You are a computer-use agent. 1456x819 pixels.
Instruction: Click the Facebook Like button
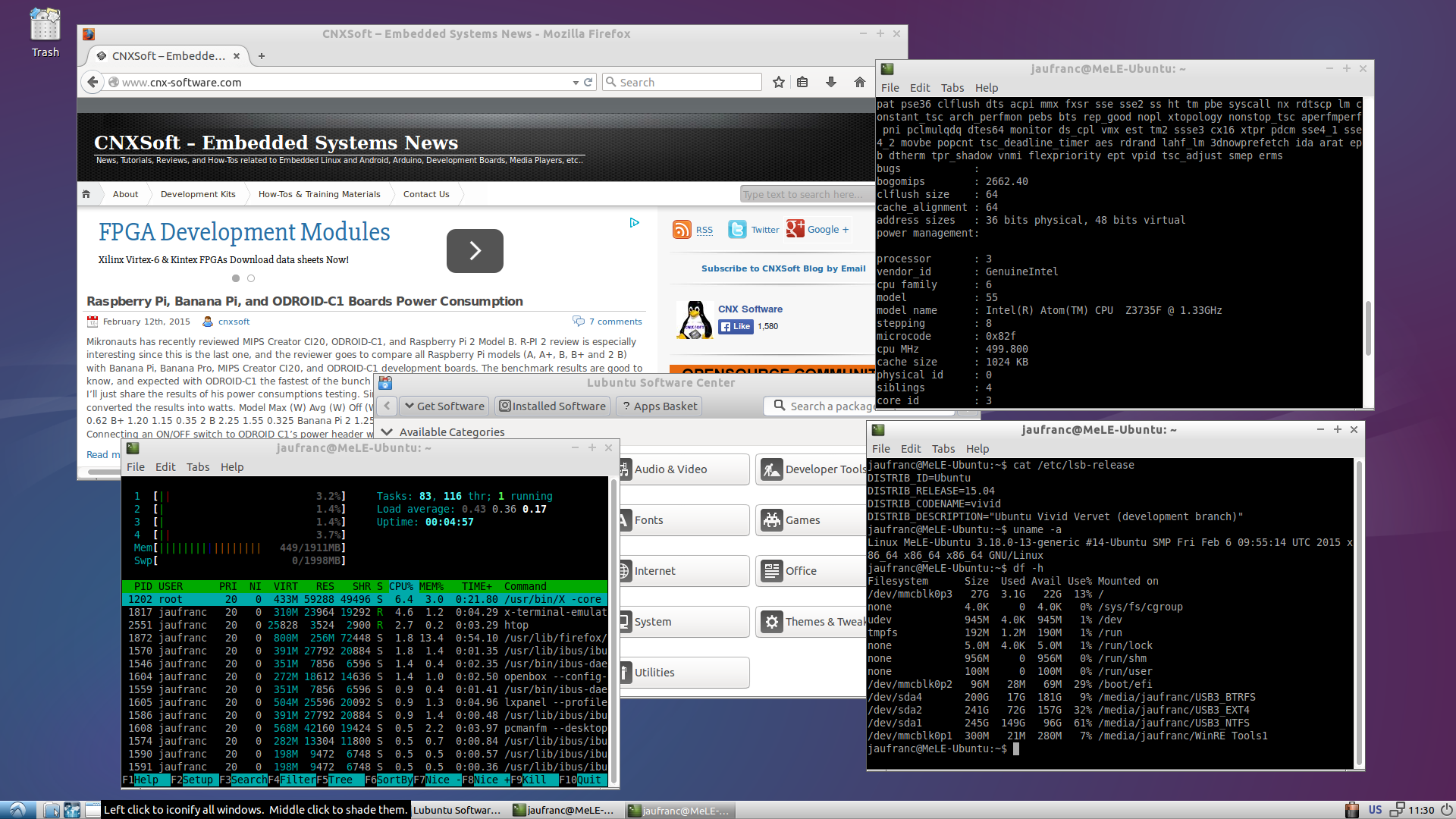point(736,327)
